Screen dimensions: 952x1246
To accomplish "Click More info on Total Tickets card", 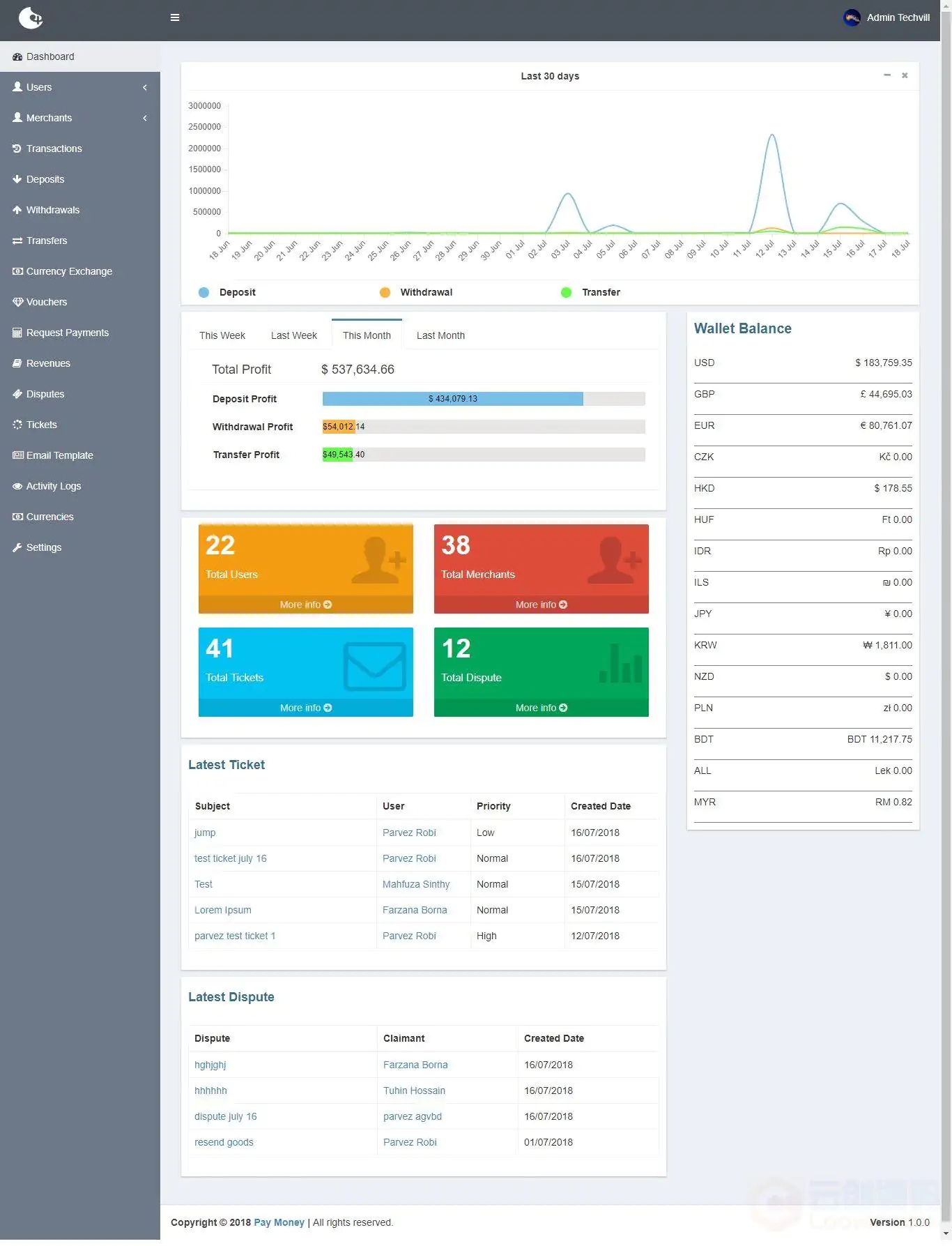I will 305,708.
